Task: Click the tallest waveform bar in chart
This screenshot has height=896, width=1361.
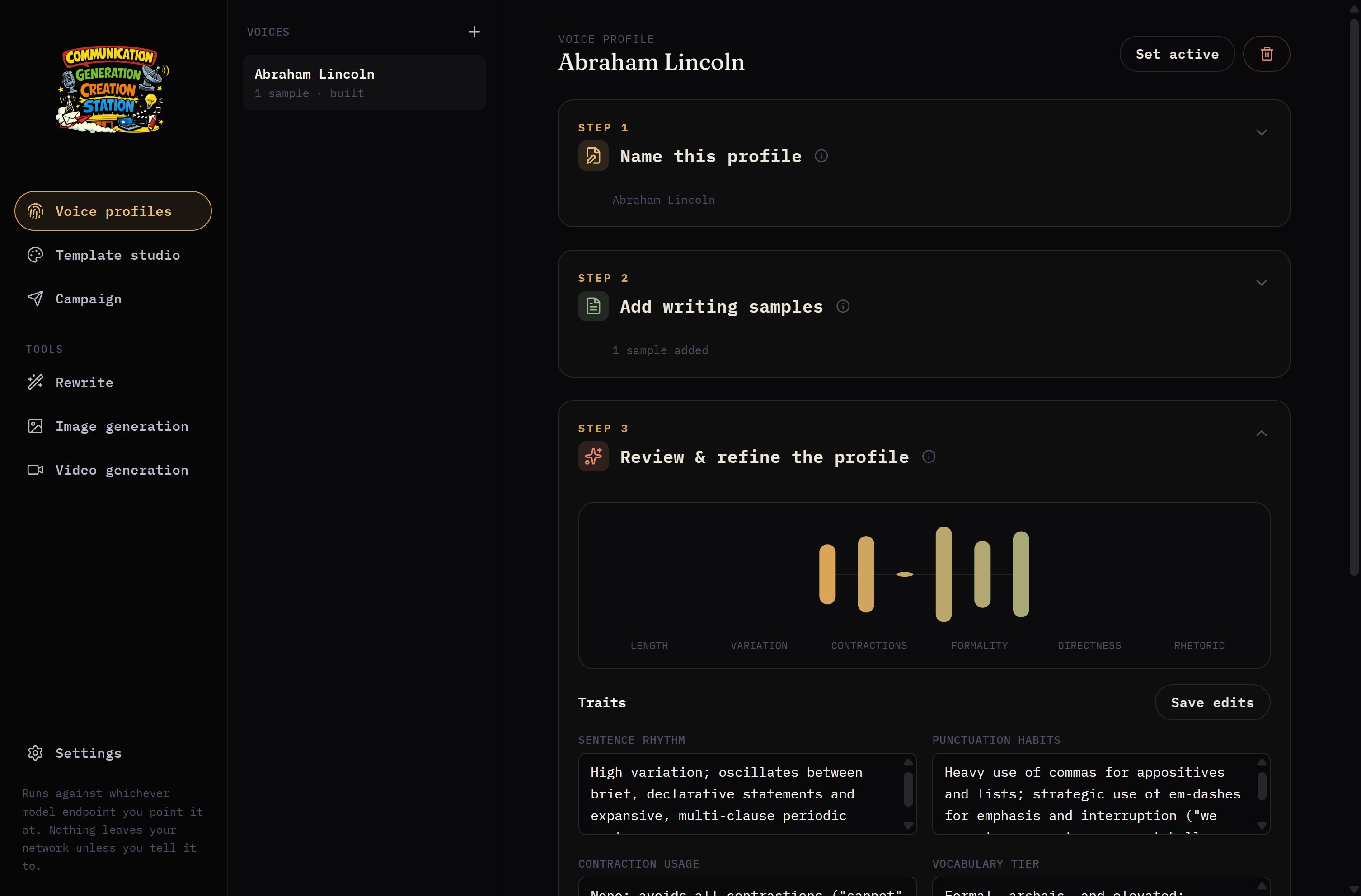Action: (x=943, y=574)
